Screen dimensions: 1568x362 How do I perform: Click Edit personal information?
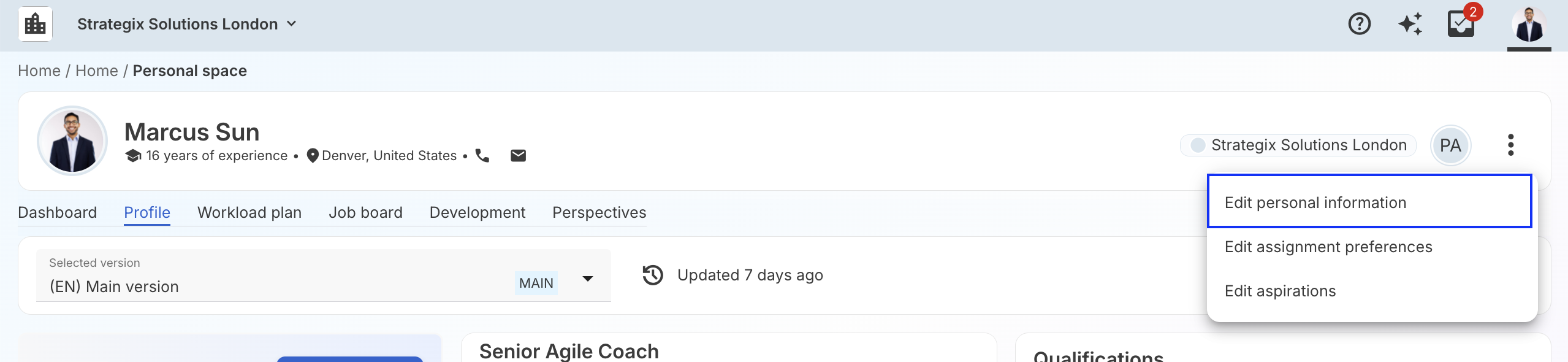[1315, 202]
